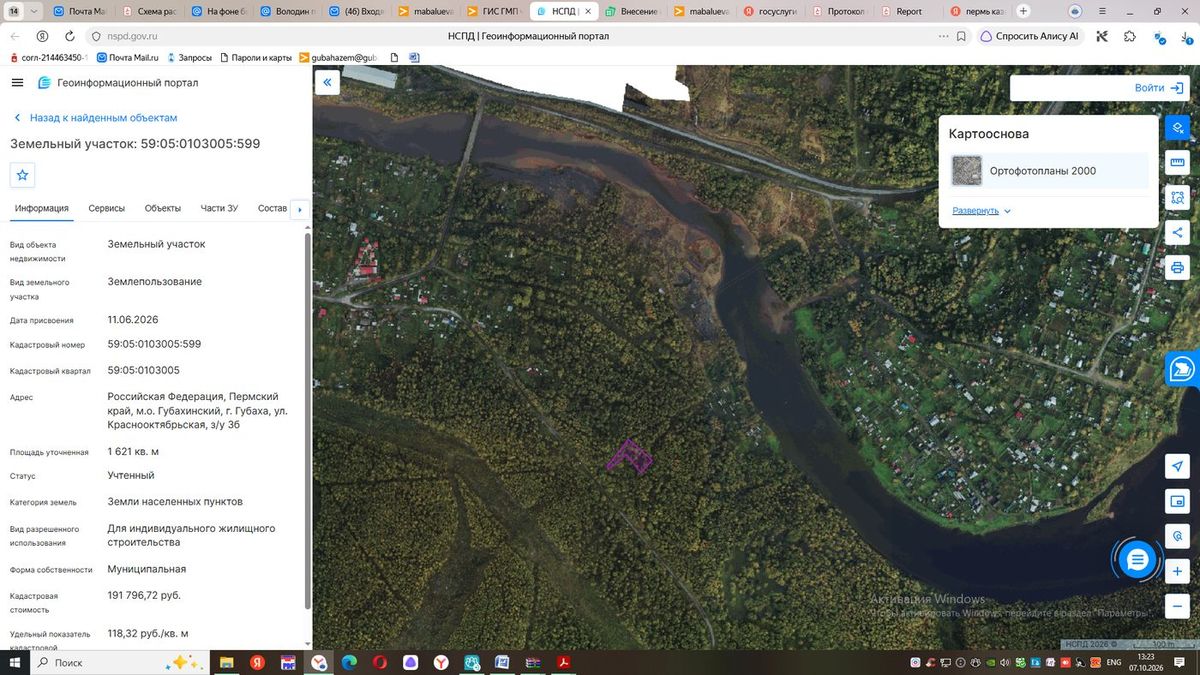The height and width of the screenshot is (675, 1200).
Task: Open the Windows Start menu
Action: click(15, 663)
